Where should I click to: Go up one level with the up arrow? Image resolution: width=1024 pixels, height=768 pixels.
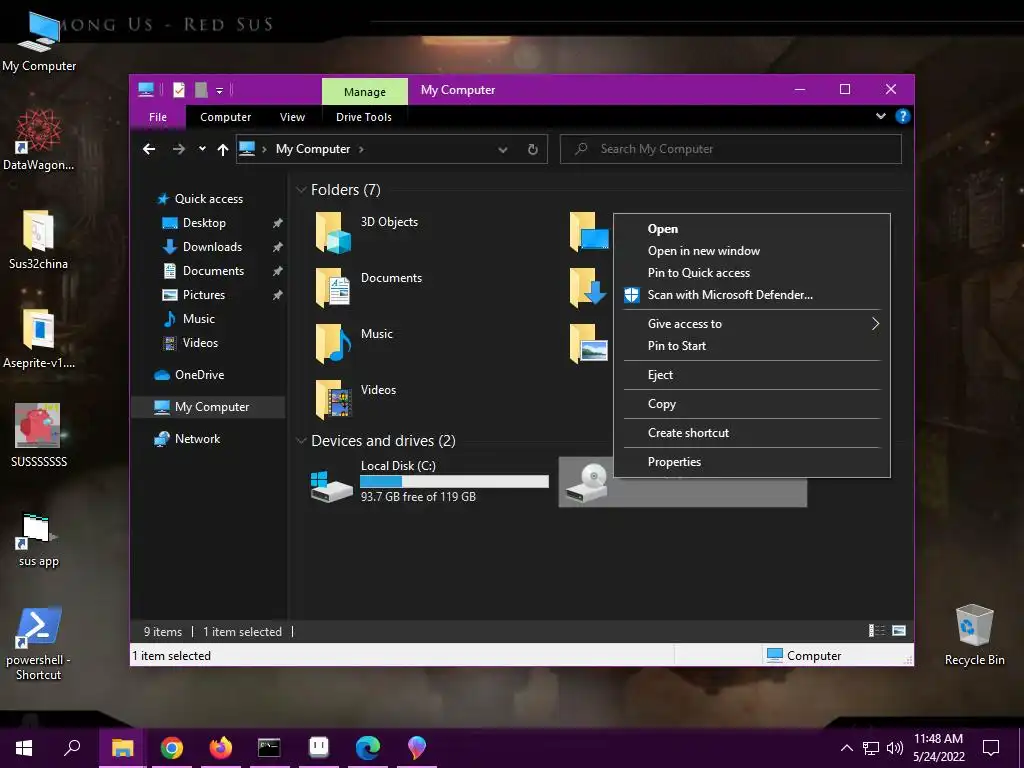[223, 150]
